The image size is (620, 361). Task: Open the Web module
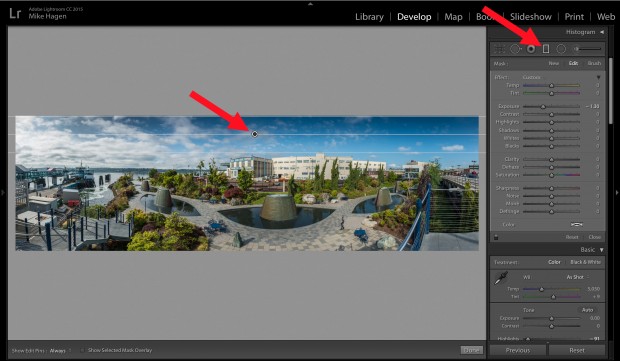pyautogui.click(x=606, y=17)
